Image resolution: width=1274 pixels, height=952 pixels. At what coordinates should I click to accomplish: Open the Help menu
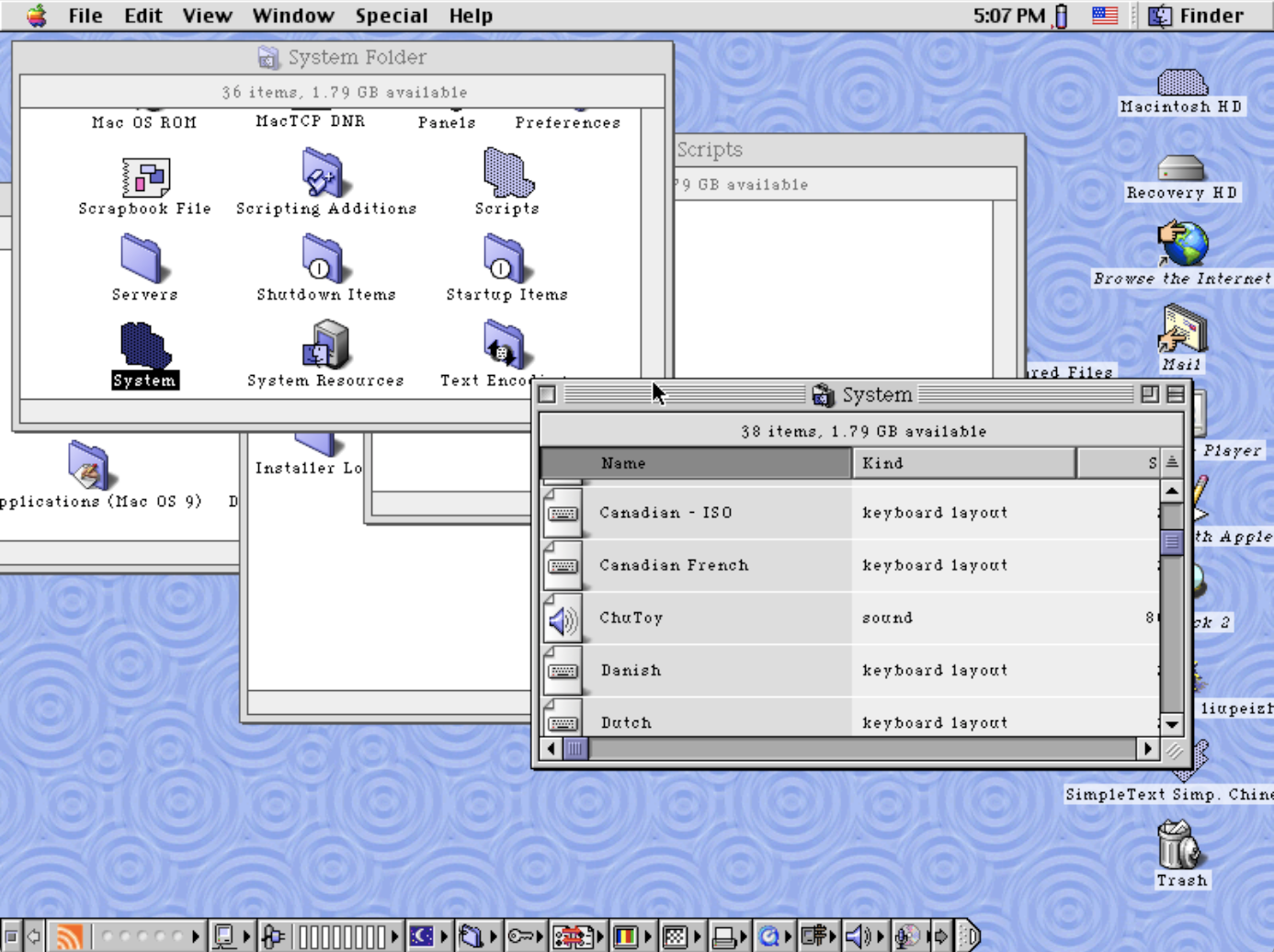coord(471,16)
